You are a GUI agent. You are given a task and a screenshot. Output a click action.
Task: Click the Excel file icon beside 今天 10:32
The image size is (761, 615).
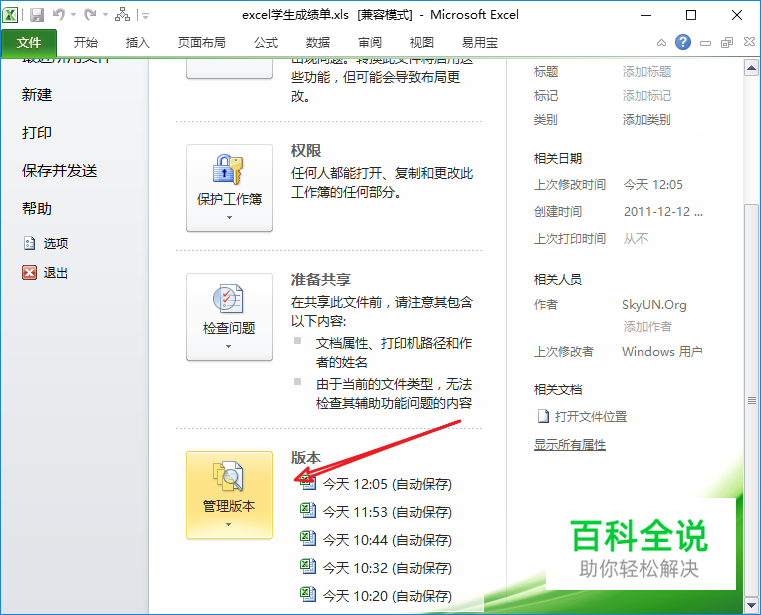308,566
